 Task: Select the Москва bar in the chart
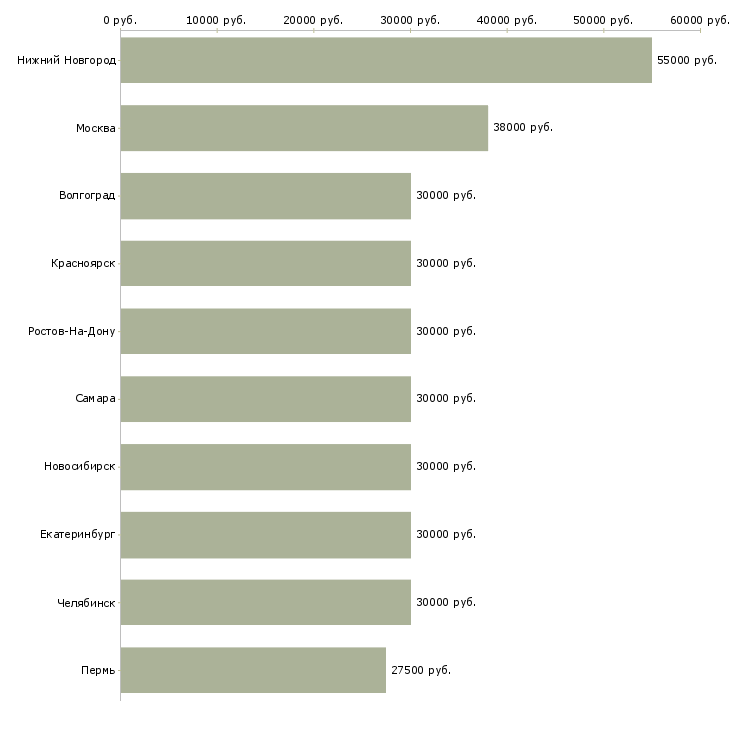[x=304, y=128]
